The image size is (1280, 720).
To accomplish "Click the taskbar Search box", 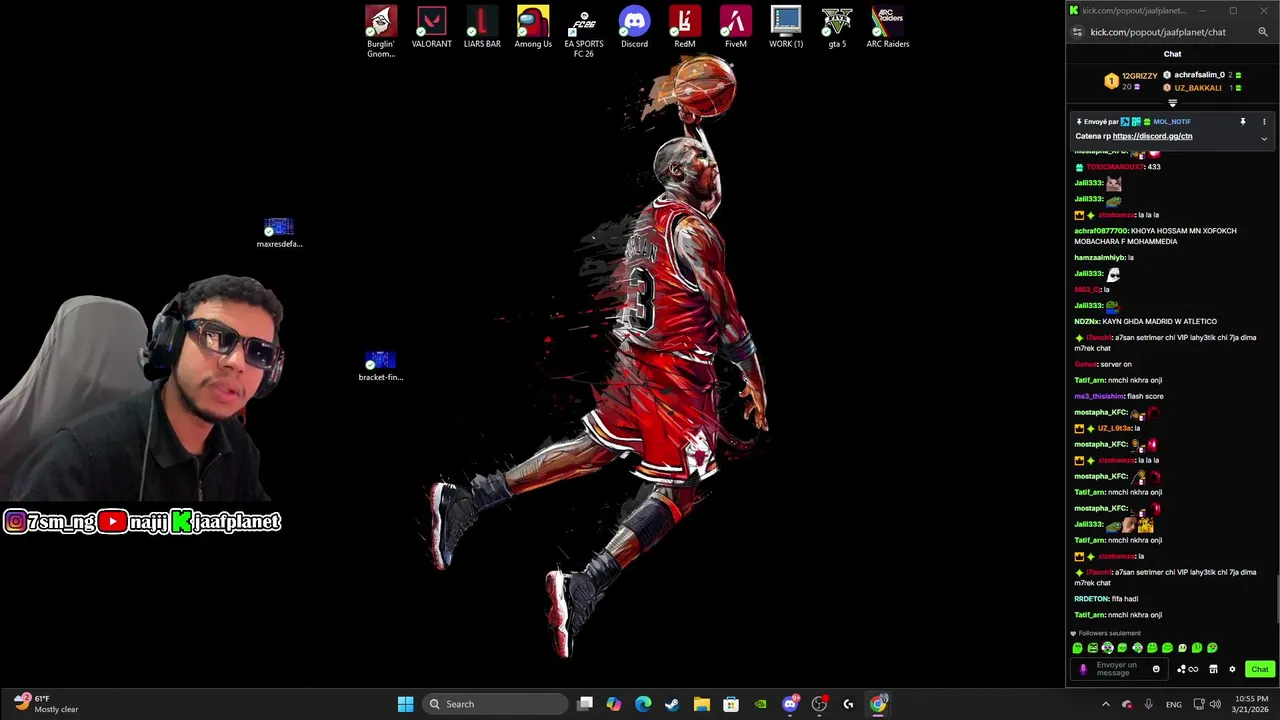I will 495,704.
